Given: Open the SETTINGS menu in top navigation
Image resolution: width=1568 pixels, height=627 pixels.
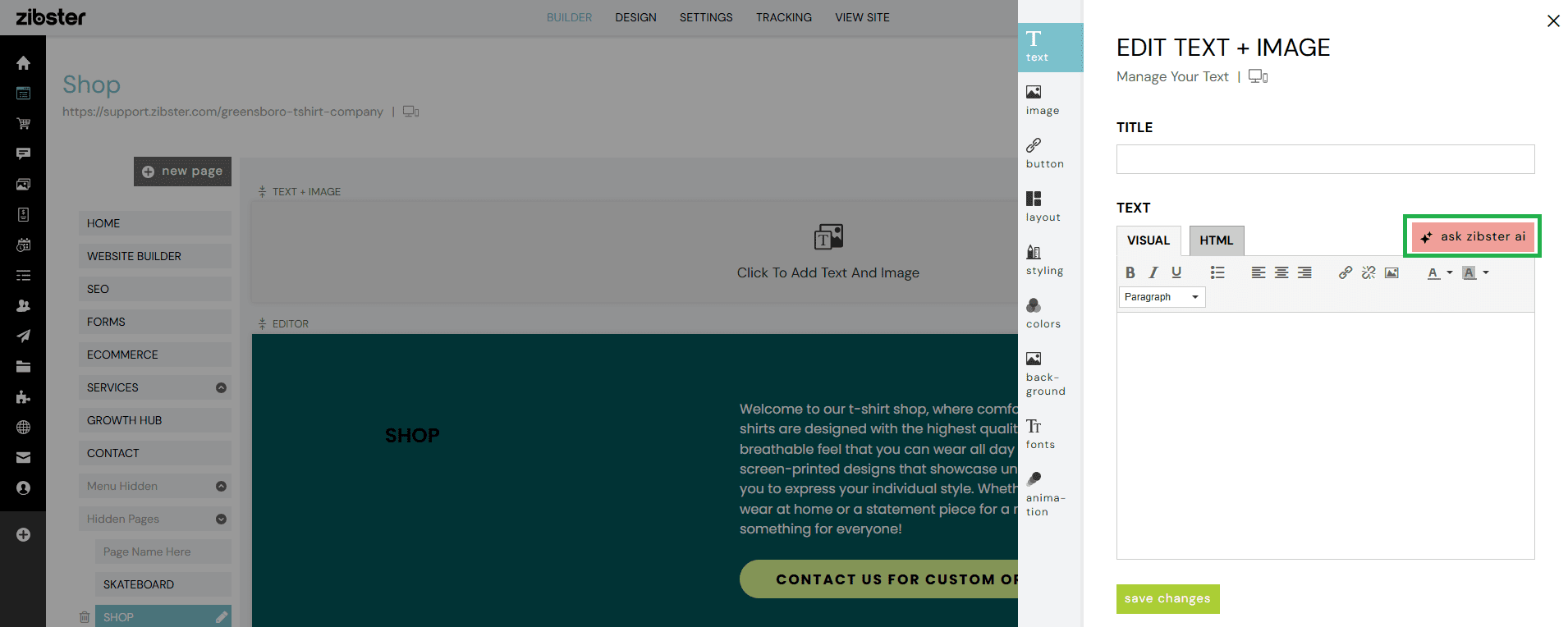Looking at the screenshot, I should [x=706, y=17].
